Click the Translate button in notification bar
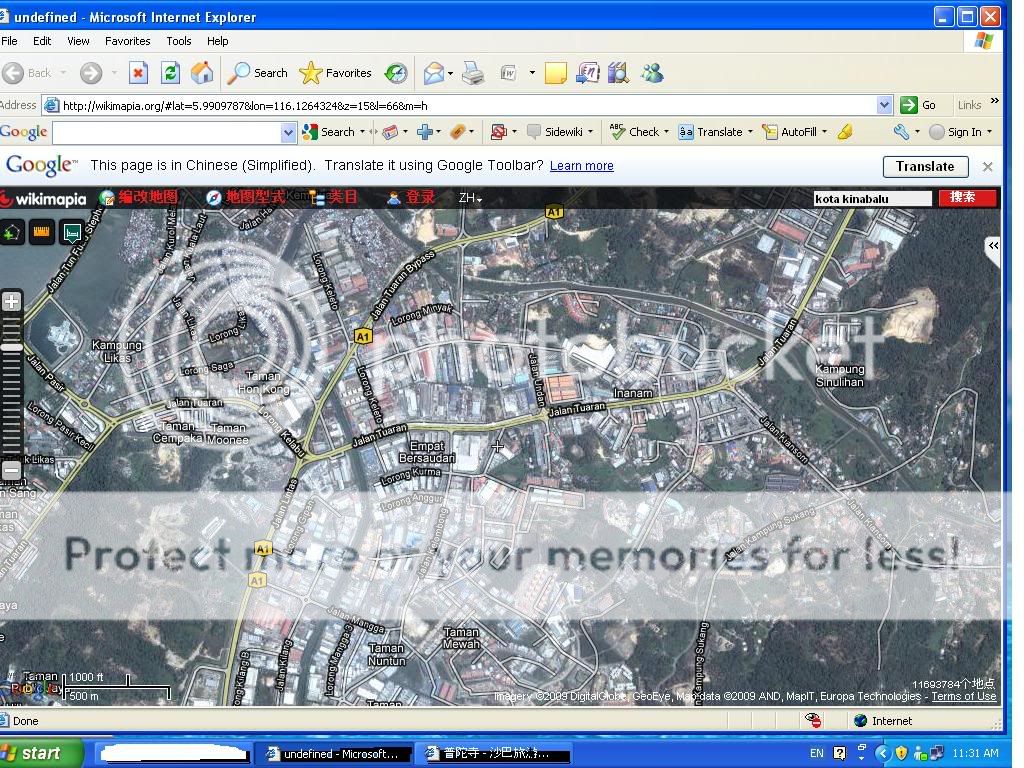Screen dimensions: 1024x768 (x=925, y=167)
